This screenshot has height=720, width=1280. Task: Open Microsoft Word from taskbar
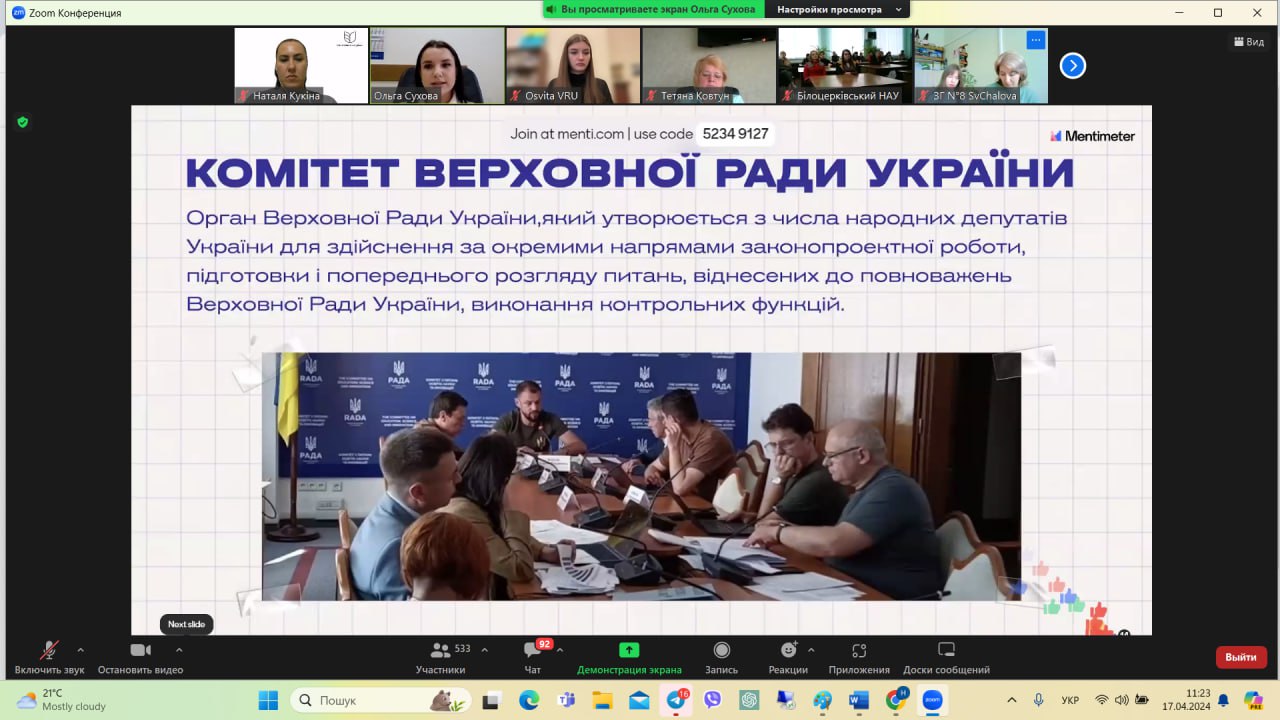[x=859, y=701]
